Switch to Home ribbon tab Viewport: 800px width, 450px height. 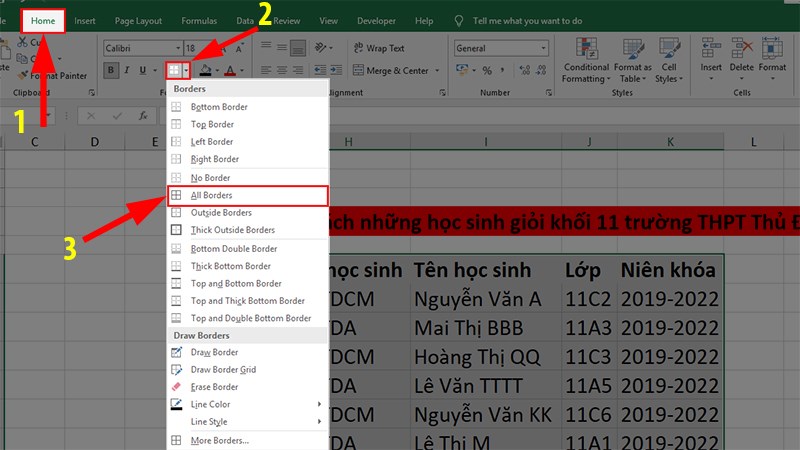point(43,21)
